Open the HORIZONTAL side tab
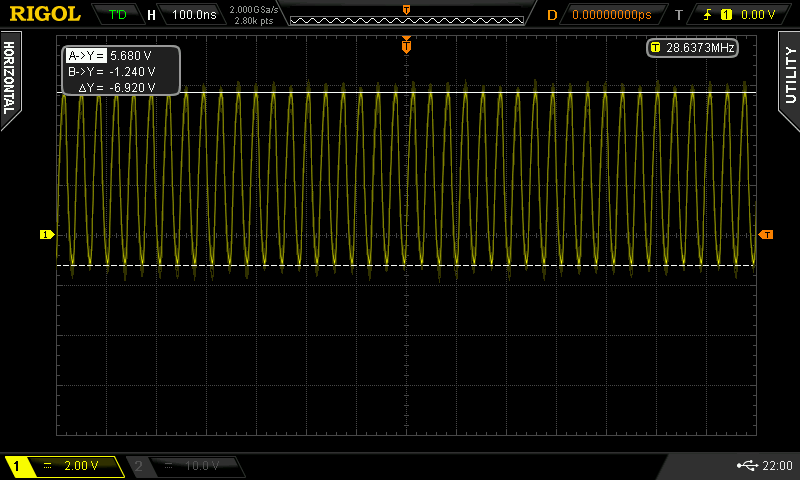Screen dimensions: 800x480 click(10, 78)
